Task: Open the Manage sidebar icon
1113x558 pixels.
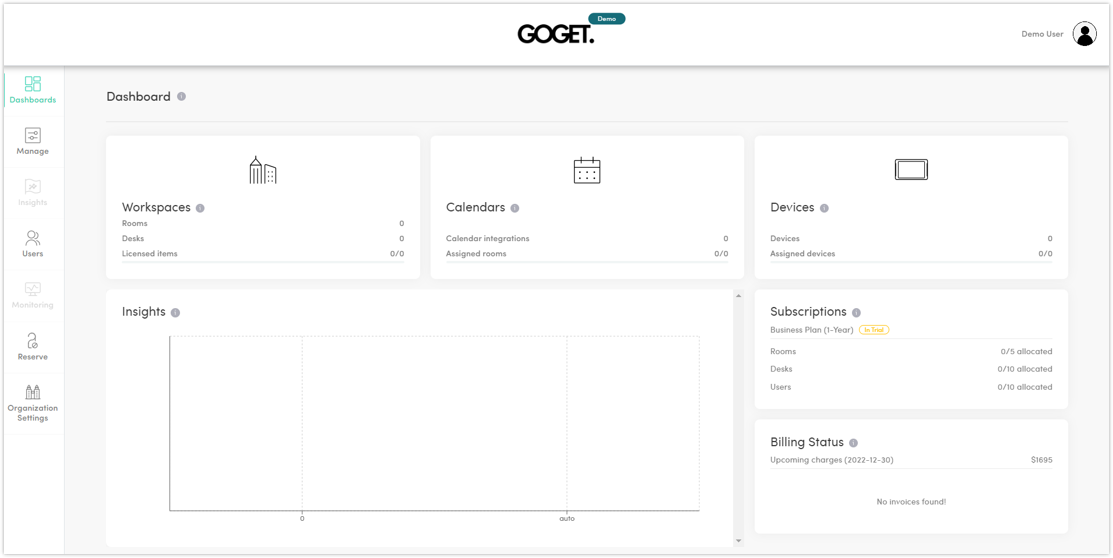Action: pyautogui.click(x=33, y=135)
